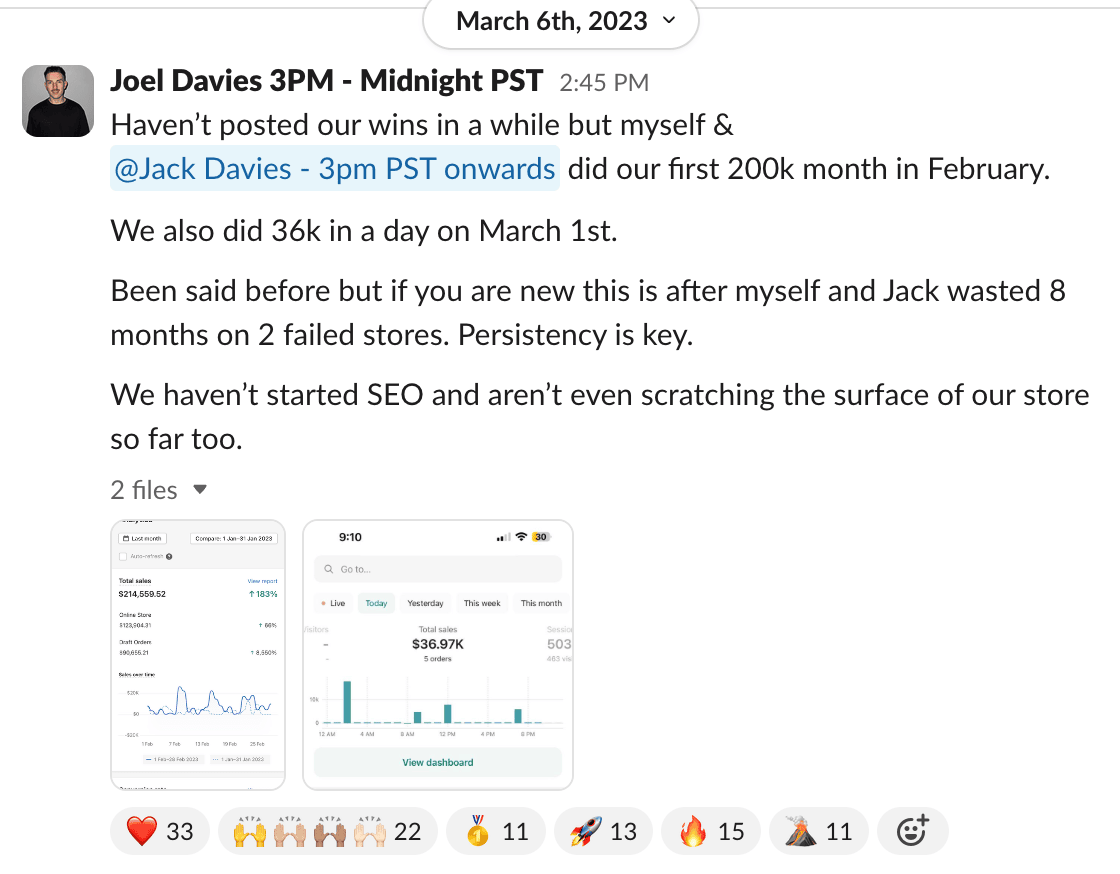Add a rocket reaction
1120x874 pixels.
coord(603,831)
